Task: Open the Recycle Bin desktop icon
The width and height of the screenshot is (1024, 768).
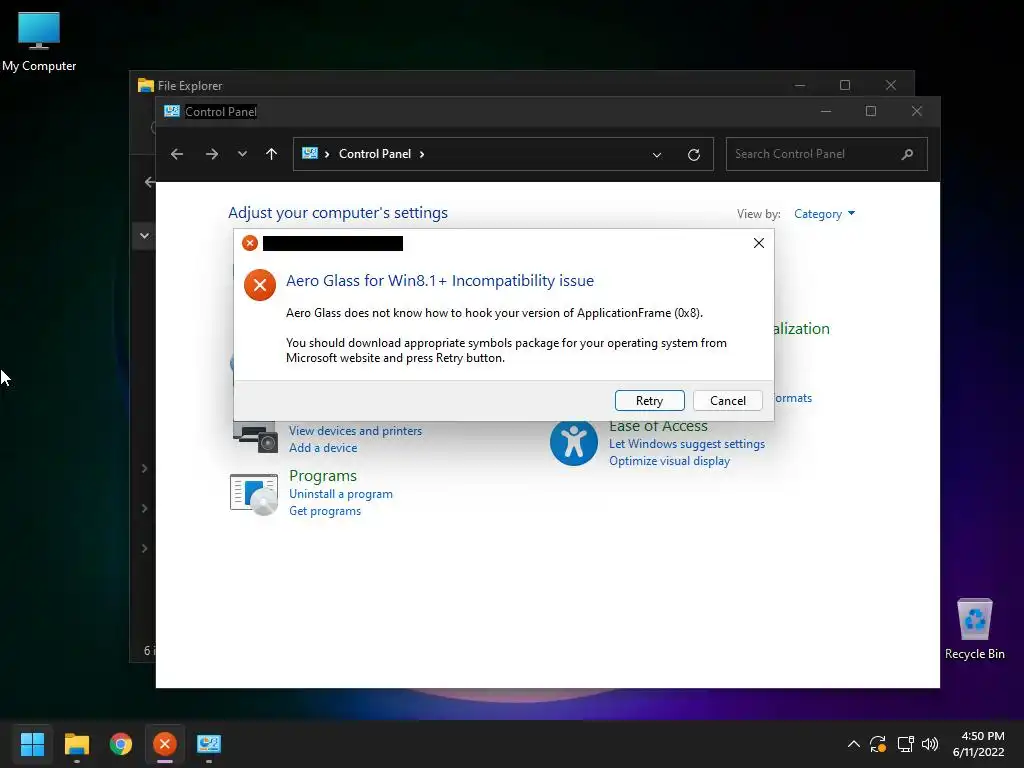Action: click(974, 629)
